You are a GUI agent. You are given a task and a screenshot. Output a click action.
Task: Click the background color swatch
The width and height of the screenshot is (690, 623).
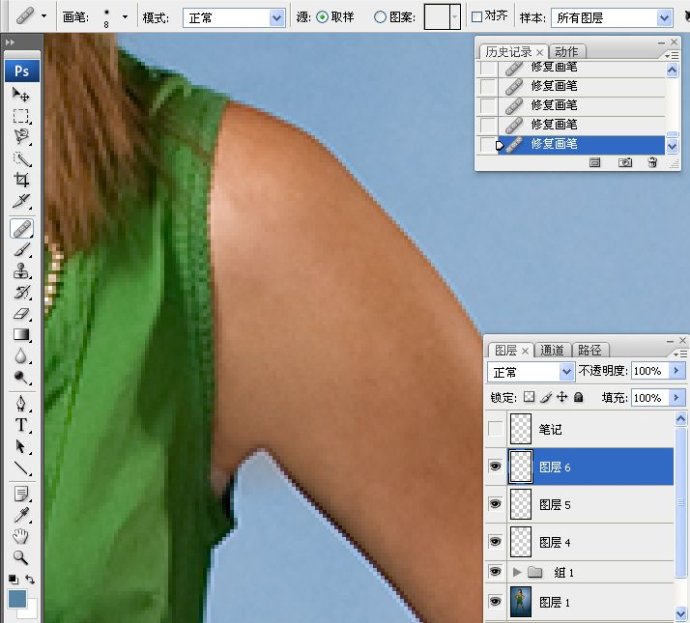[x=31, y=611]
